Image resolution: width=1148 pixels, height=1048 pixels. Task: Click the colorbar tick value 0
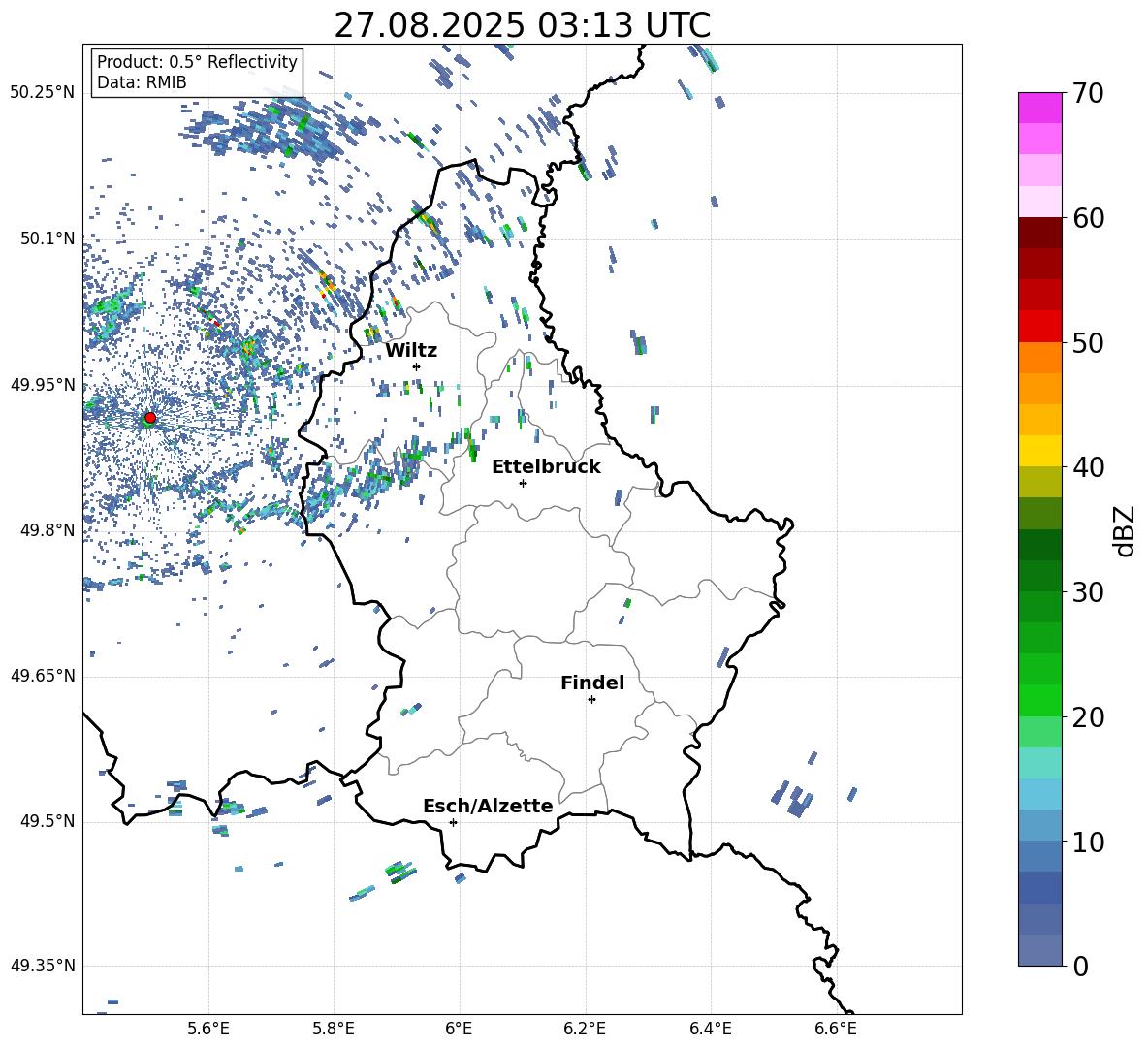tap(1081, 967)
